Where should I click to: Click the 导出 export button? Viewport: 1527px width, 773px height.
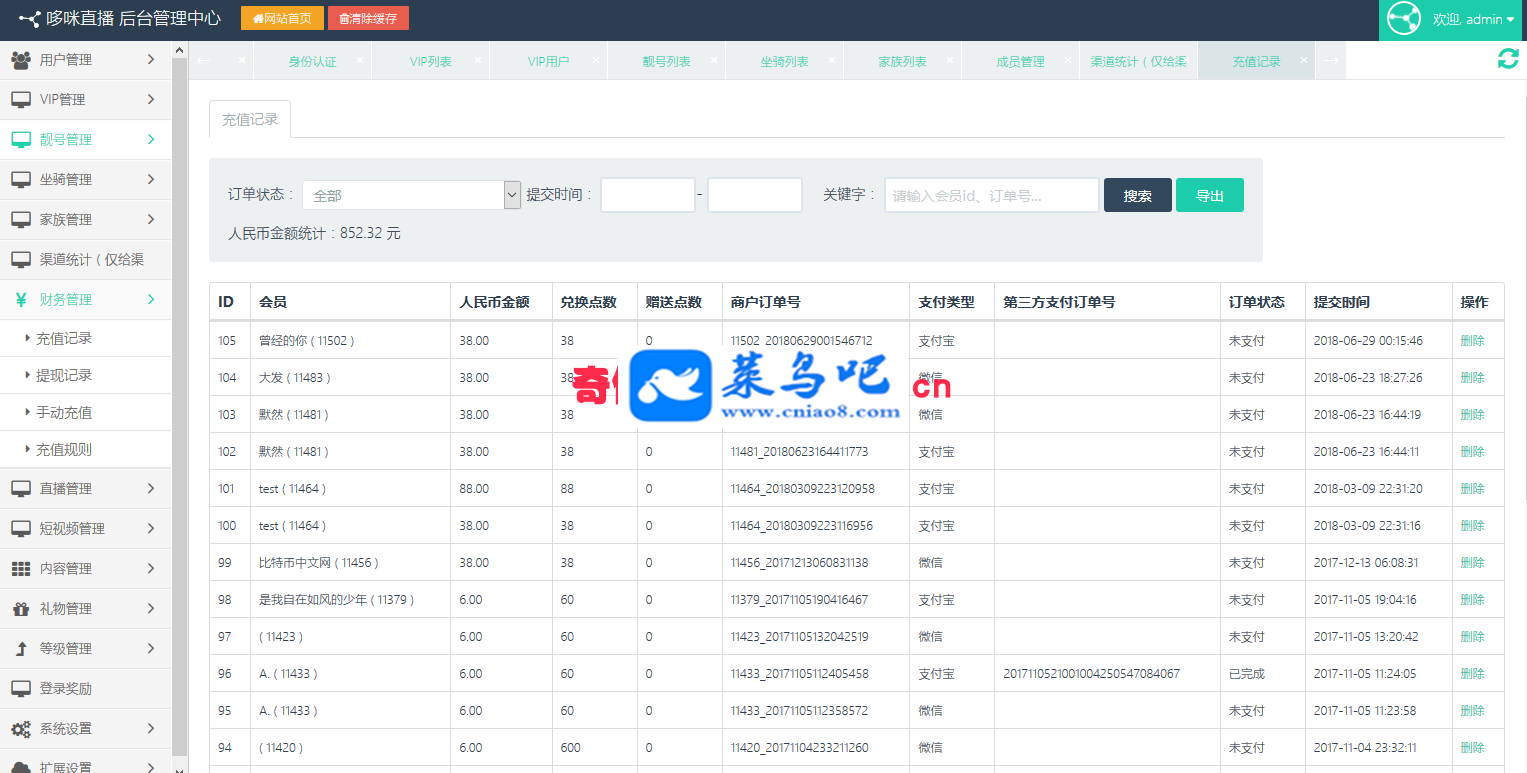point(1210,195)
